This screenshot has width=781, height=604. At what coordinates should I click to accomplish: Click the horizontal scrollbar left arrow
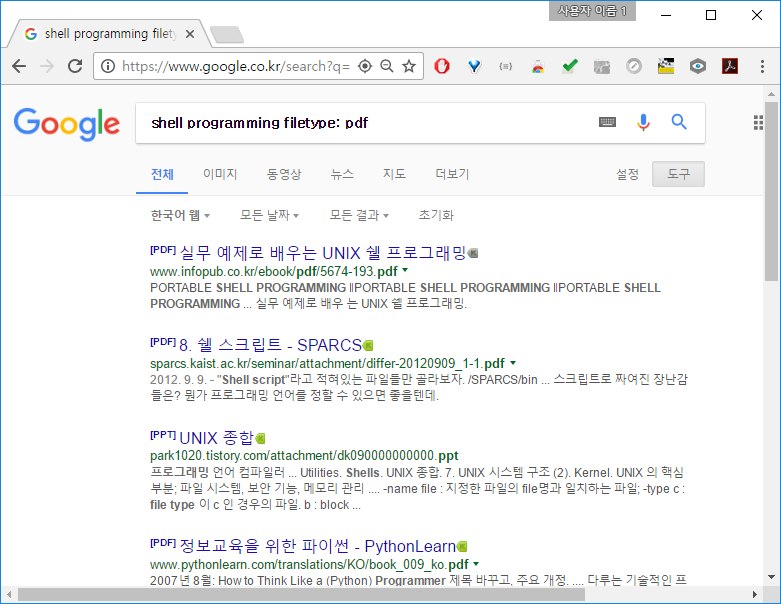click(x=8, y=594)
